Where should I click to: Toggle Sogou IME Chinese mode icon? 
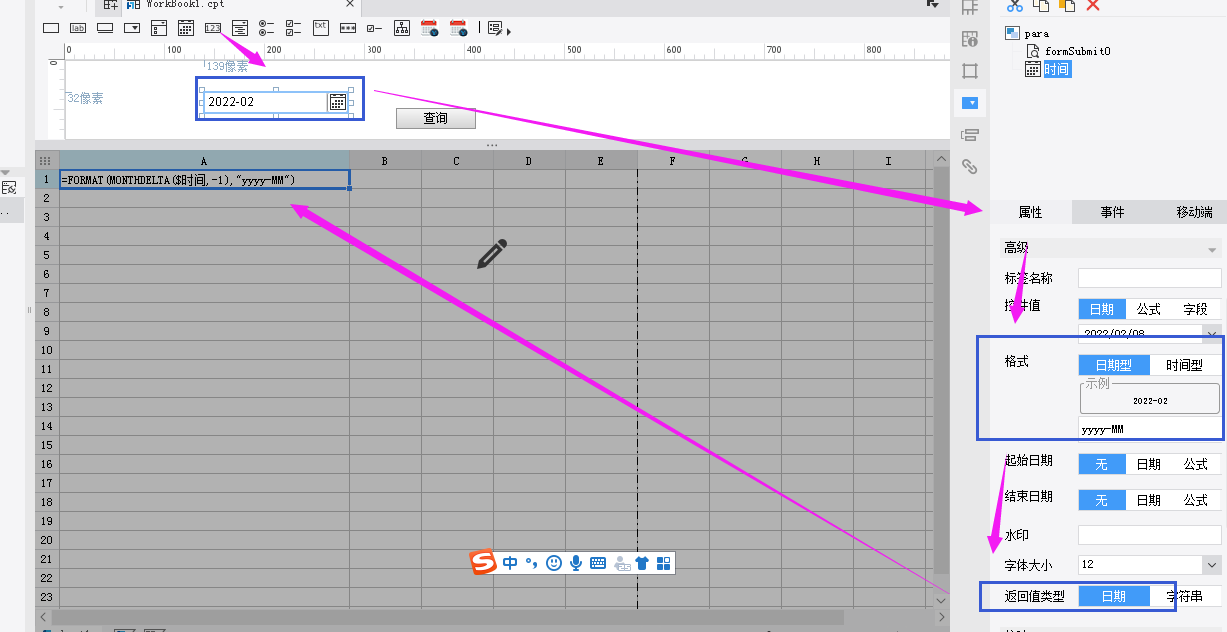pos(510,563)
